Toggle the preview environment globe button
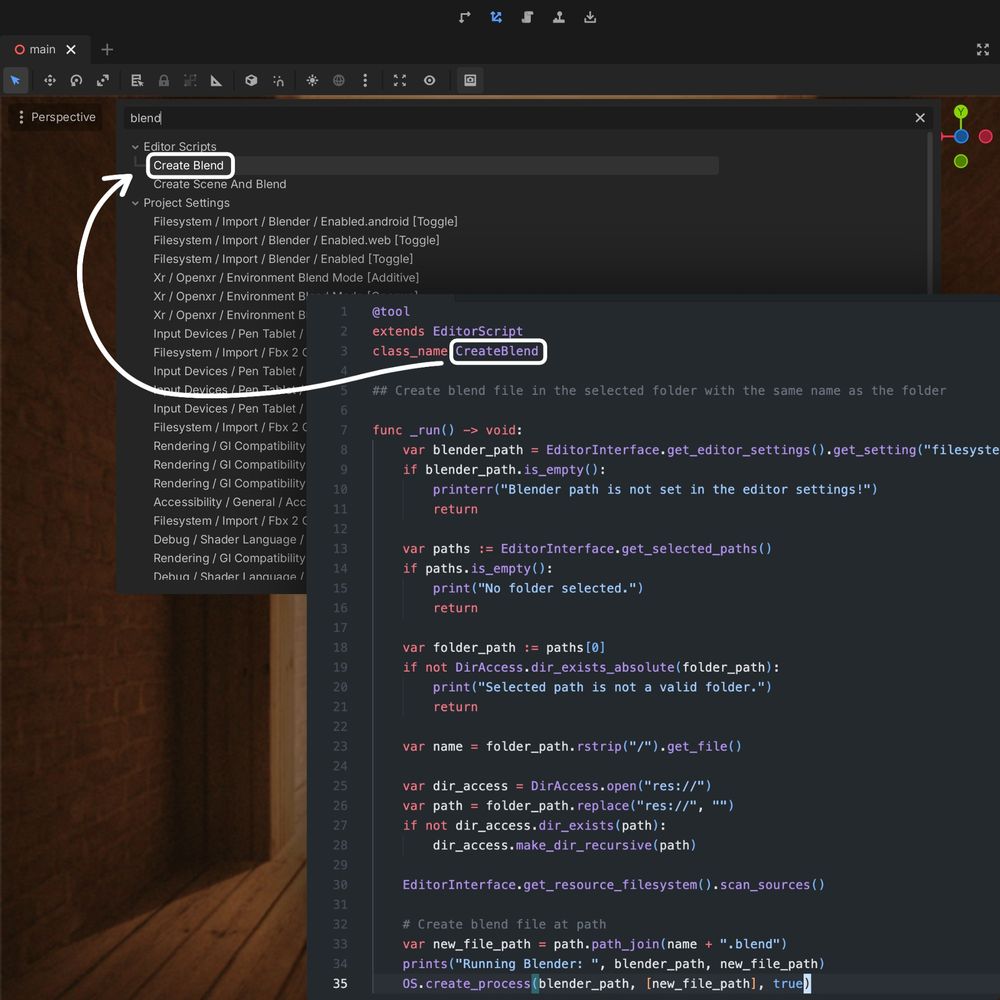The height and width of the screenshot is (1000, 1000). click(339, 80)
